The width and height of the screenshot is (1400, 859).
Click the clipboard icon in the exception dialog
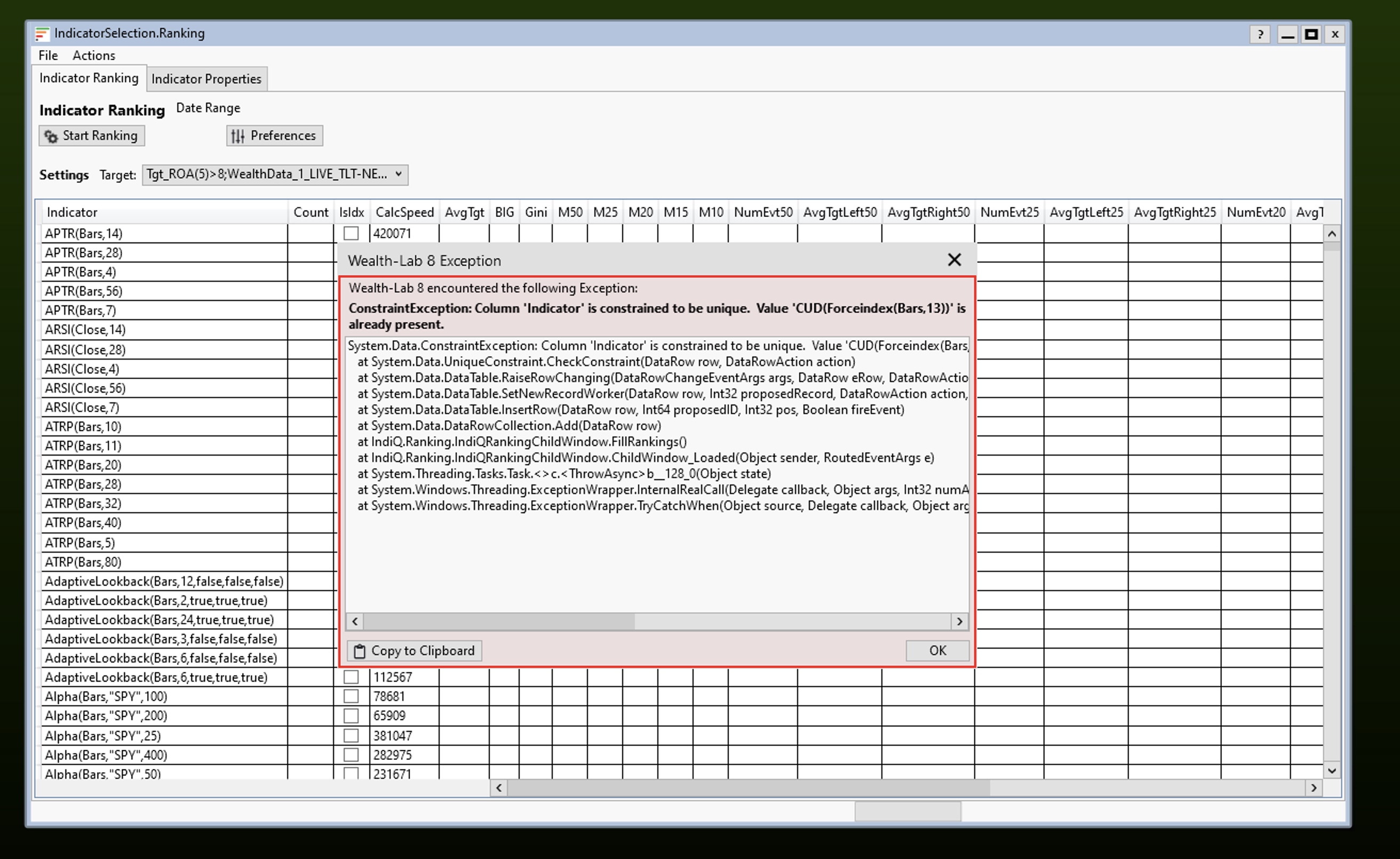[x=360, y=651]
